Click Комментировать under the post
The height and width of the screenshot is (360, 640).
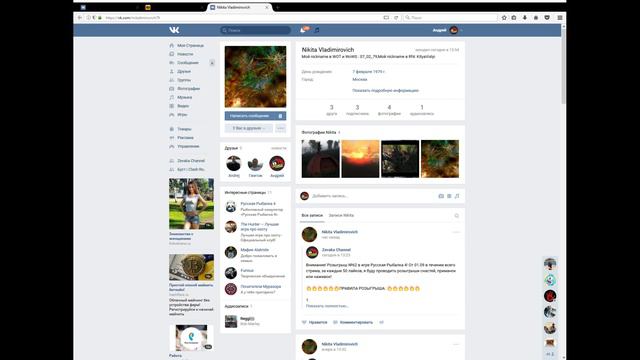click(x=353, y=322)
